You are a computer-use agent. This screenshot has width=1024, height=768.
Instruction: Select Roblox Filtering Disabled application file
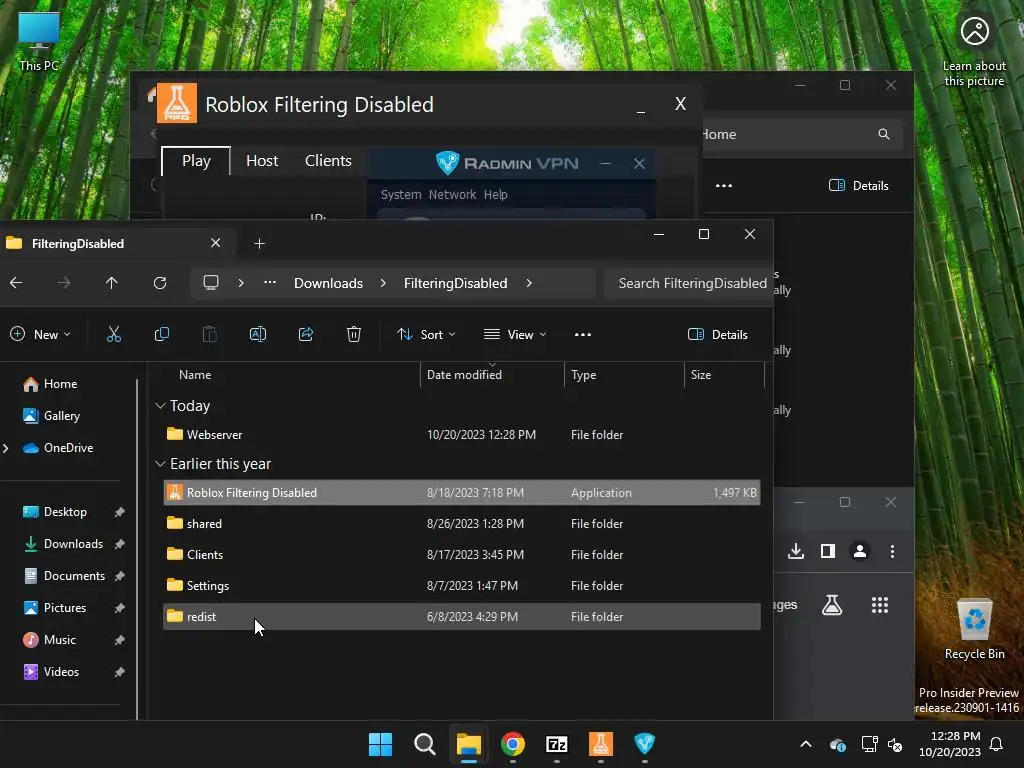(x=462, y=492)
